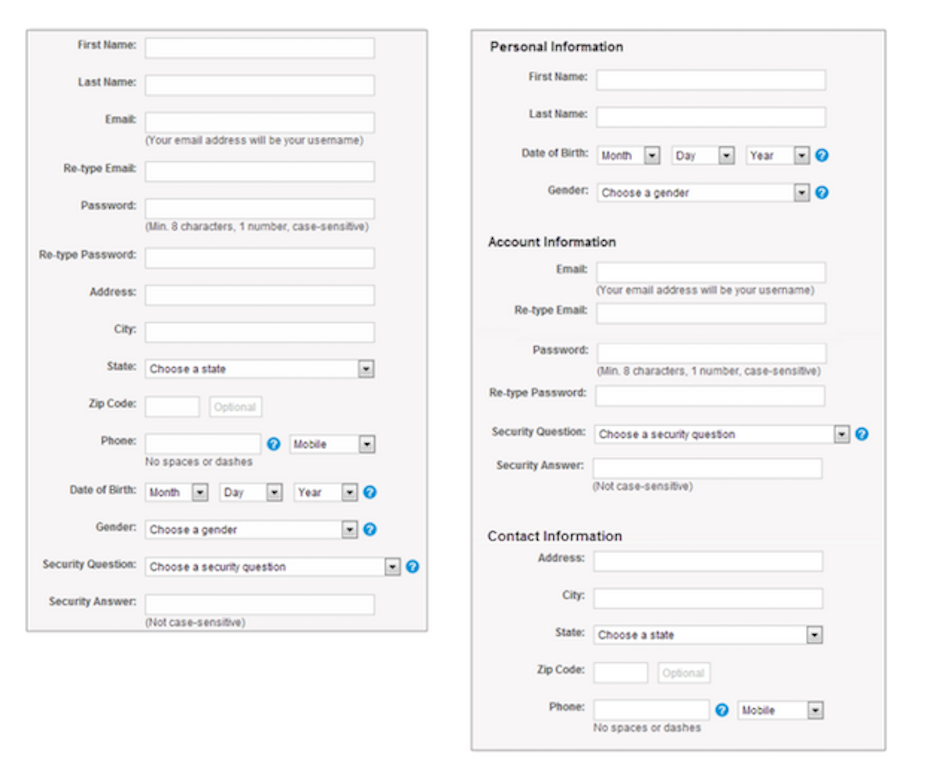Click the Security Question help icon, left form
930x766 pixels.
click(412, 566)
